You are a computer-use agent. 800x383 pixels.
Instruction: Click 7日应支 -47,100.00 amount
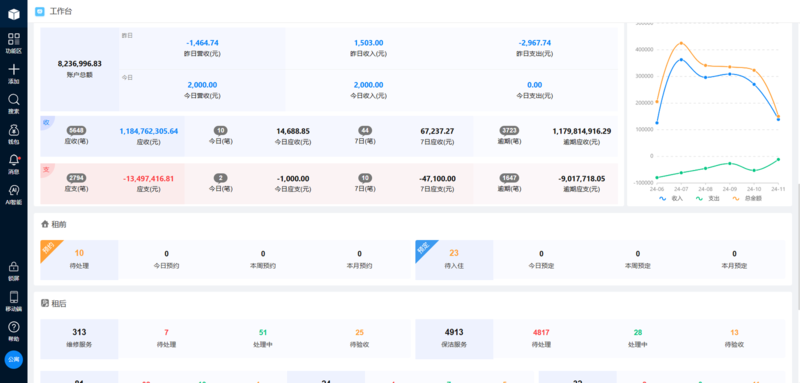(x=437, y=178)
